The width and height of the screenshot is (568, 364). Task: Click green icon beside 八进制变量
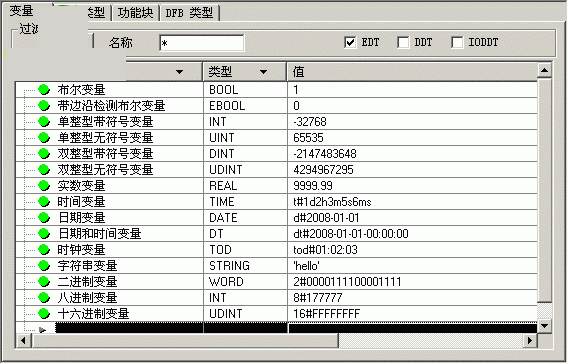44,297
